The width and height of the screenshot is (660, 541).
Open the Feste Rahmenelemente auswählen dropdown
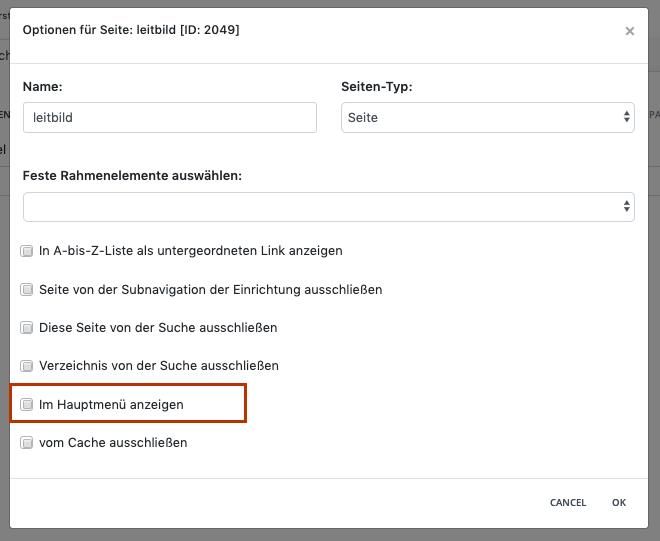(x=329, y=207)
